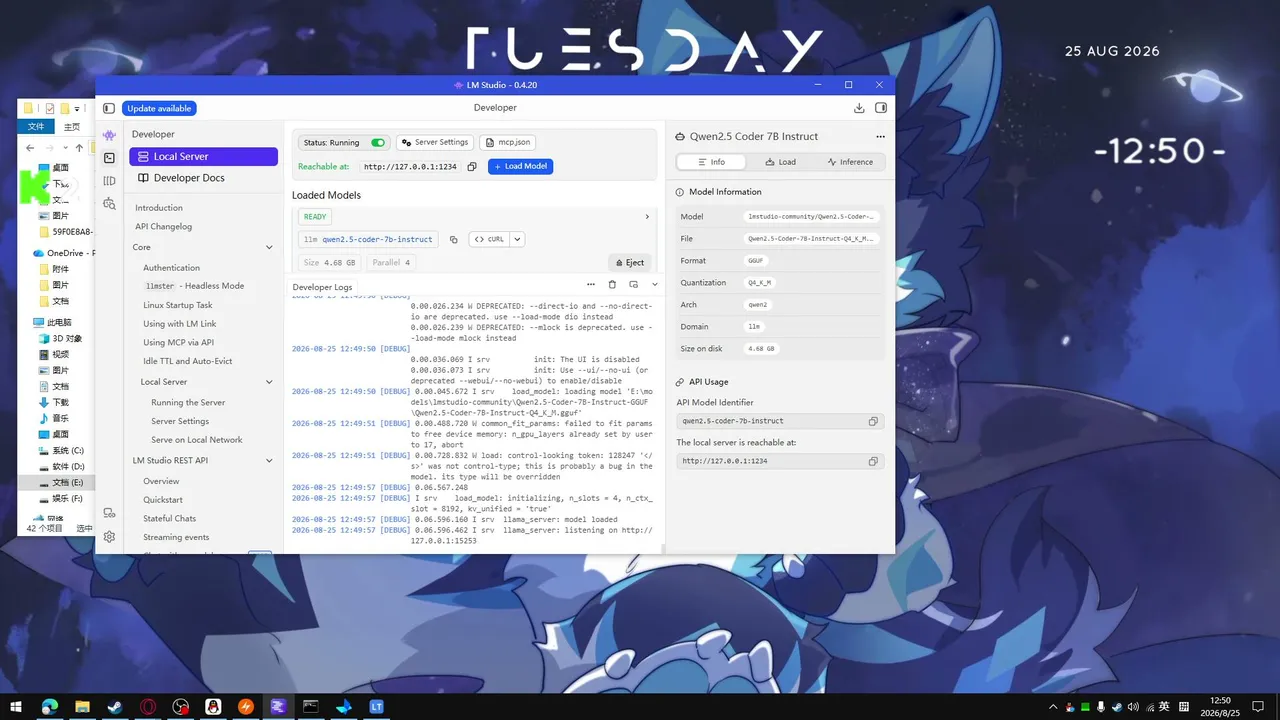Screen dimensions: 1280x720
Task: Open the terminal window taskbar icon
Action: tap(311, 707)
